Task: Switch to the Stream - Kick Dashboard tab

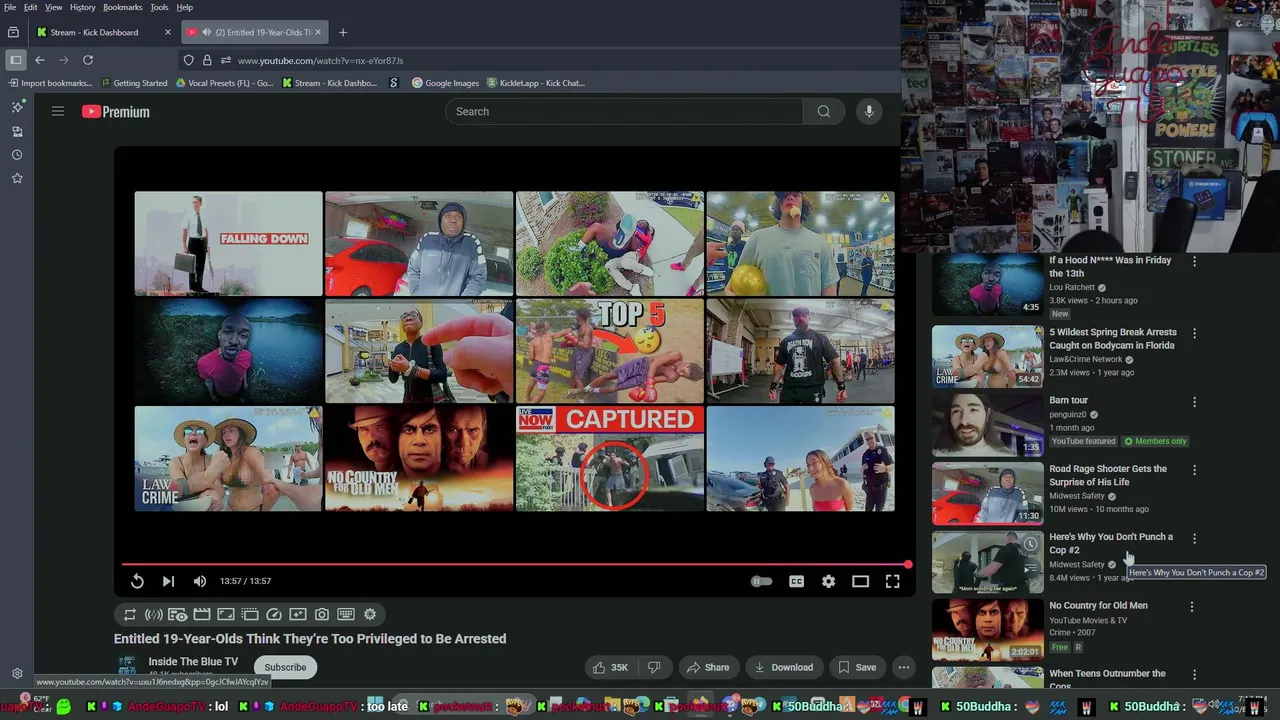Action: (x=104, y=32)
